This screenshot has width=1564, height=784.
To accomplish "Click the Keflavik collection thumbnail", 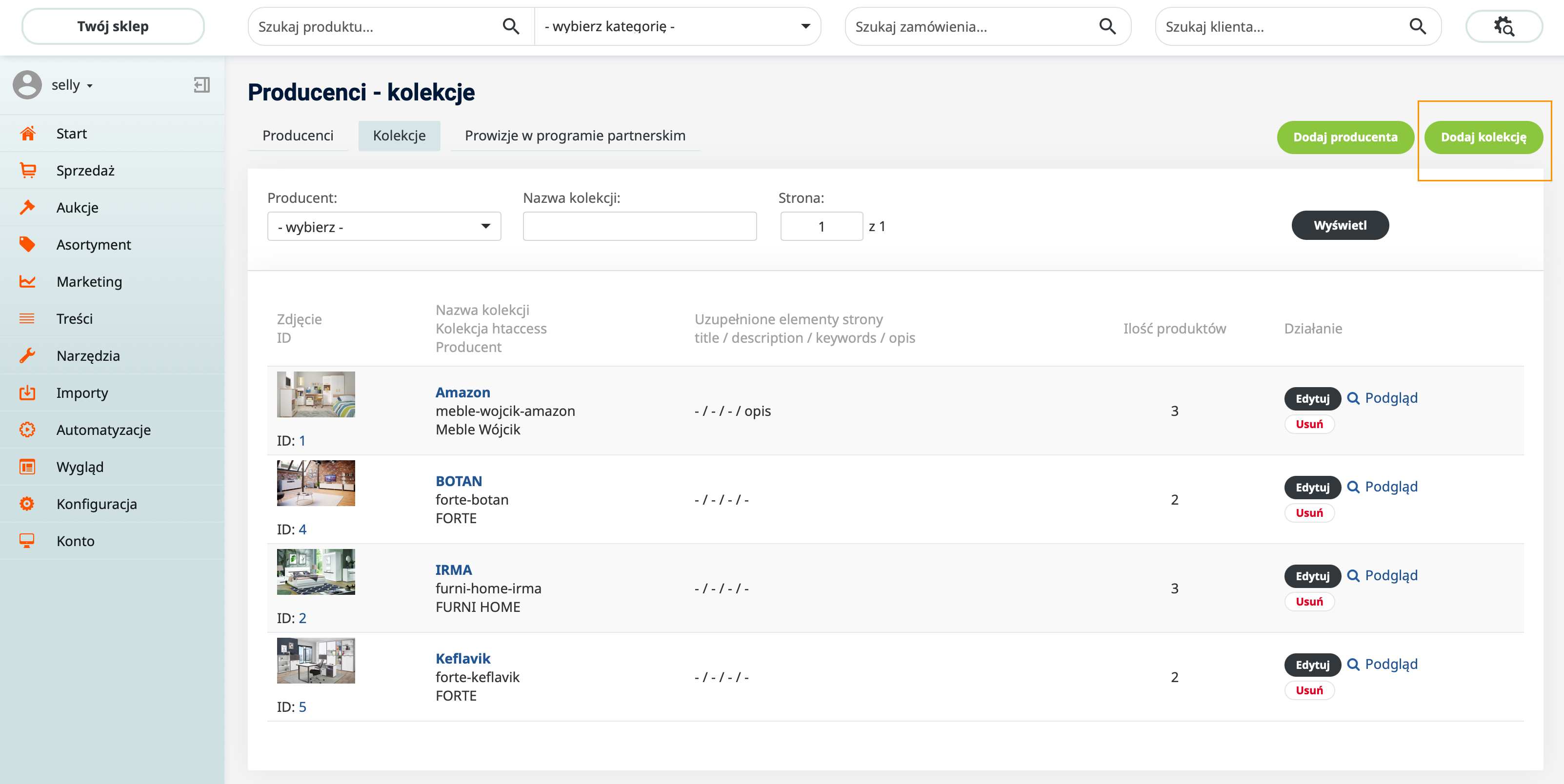I will pos(316,660).
